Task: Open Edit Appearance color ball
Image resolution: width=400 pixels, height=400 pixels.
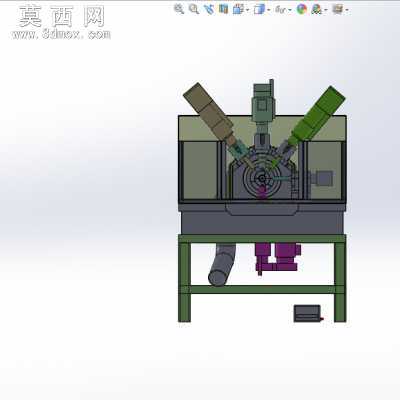Action: point(302,9)
